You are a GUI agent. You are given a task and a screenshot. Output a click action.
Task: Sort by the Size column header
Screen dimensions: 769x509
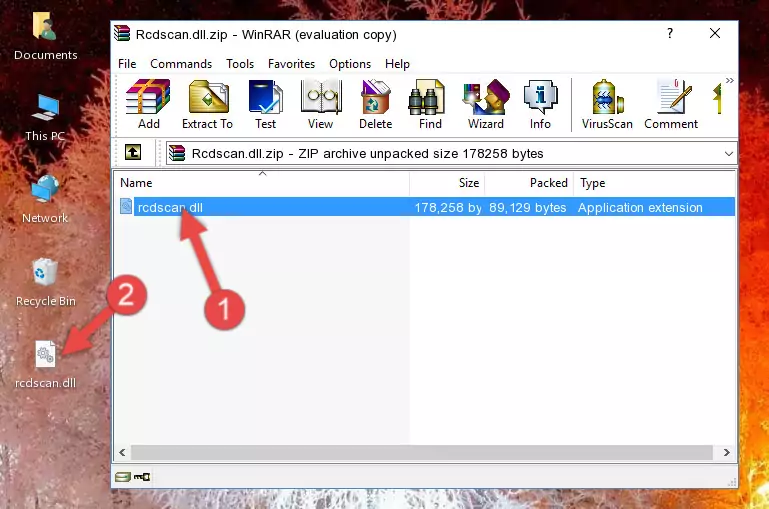[447, 183]
